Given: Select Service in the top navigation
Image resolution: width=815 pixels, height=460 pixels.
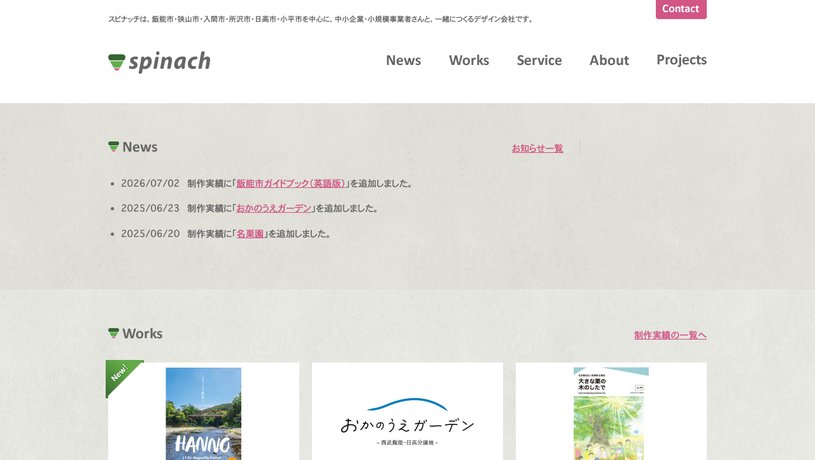Looking at the screenshot, I should click(539, 60).
